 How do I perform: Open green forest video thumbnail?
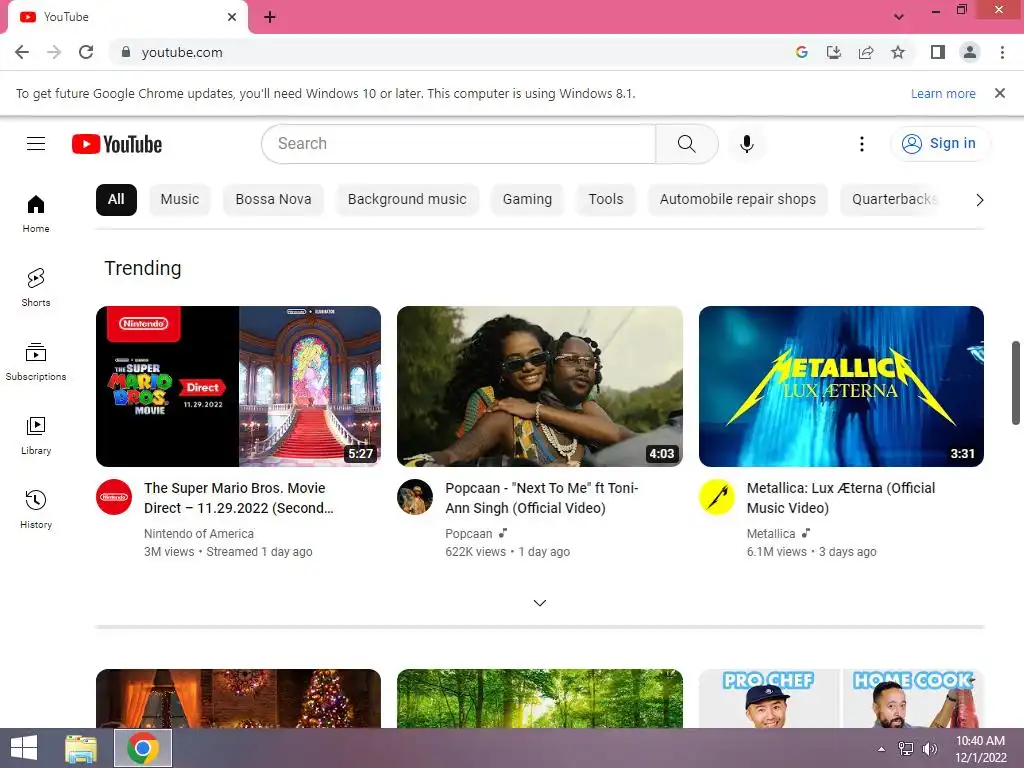pos(539,698)
